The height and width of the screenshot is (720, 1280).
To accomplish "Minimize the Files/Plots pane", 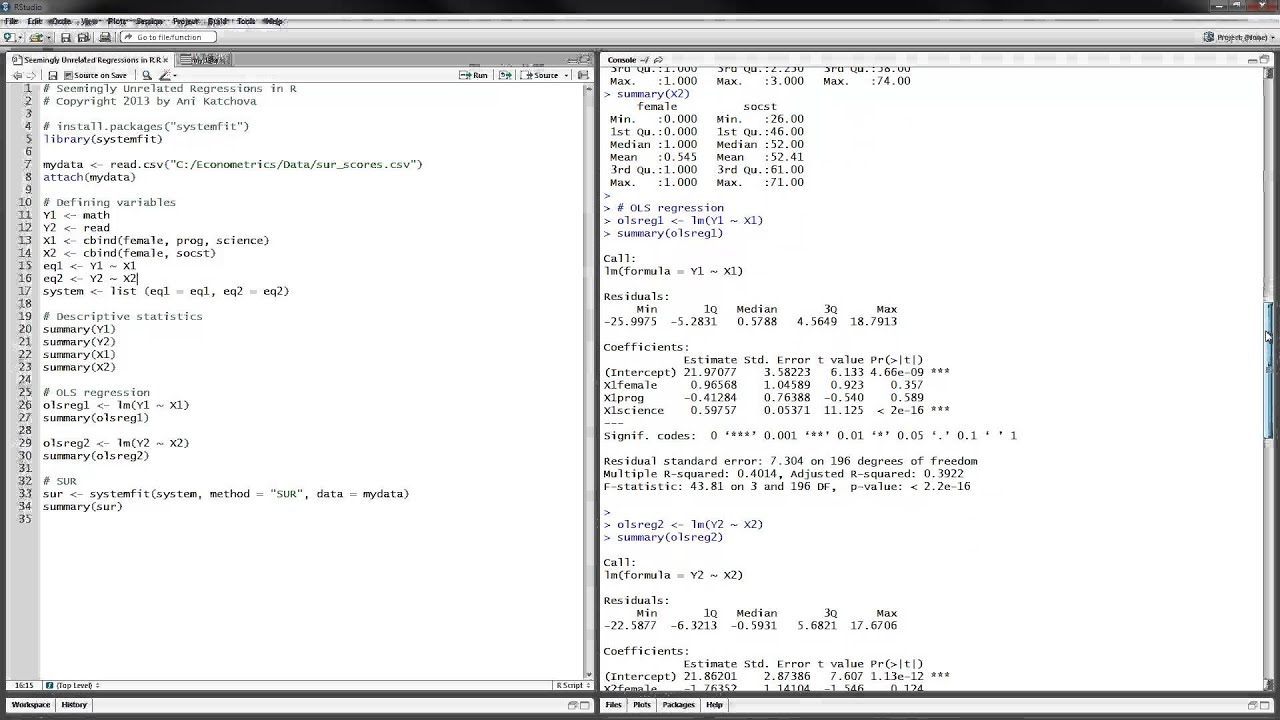I will [x=1251, y=705].
